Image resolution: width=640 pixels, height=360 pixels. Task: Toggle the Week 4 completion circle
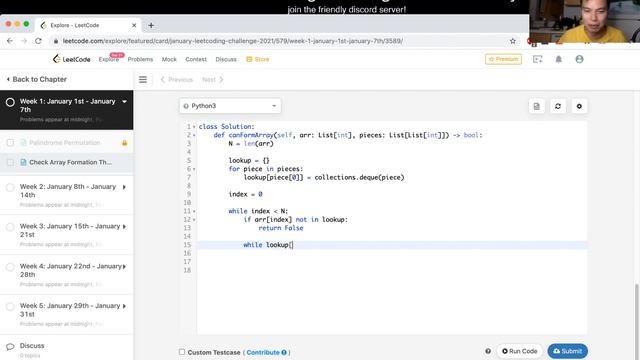click(10, 267)
